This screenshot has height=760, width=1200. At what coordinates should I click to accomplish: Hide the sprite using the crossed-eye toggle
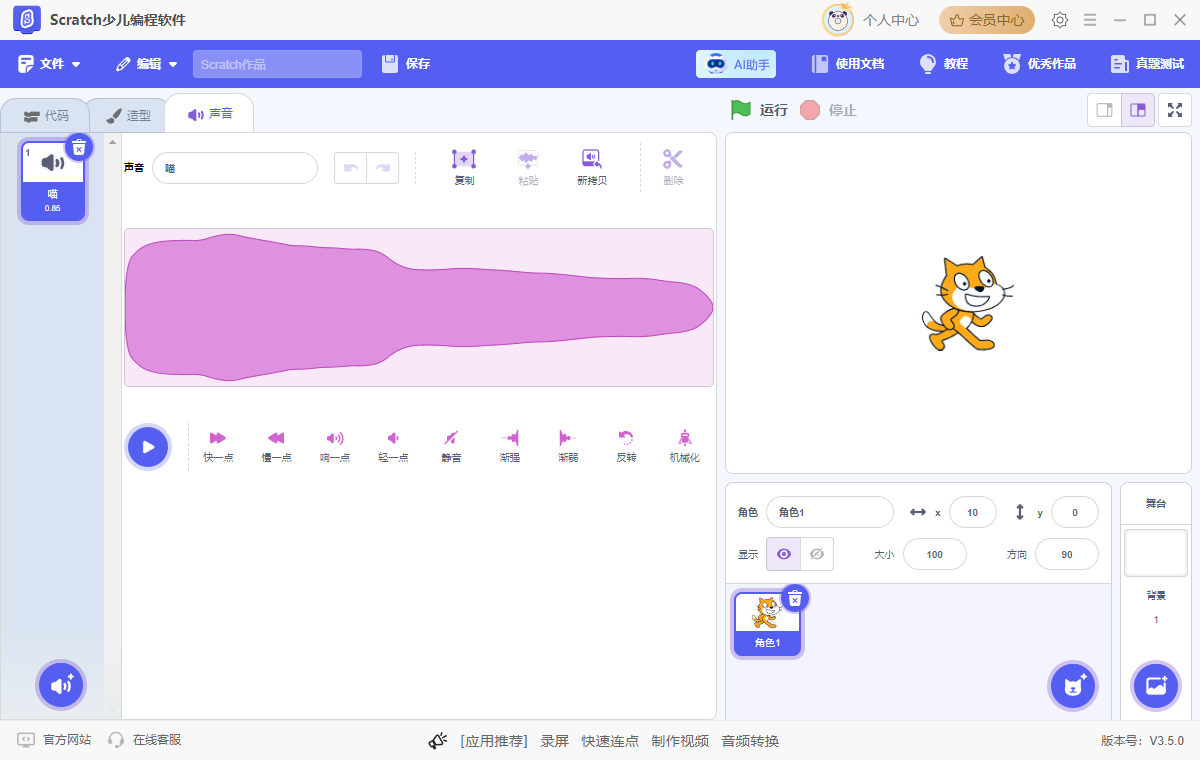click(x=819, y=553)
